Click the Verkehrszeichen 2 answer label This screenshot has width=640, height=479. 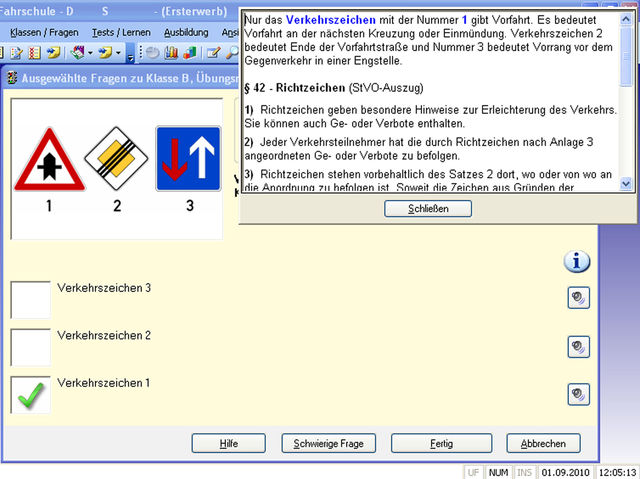(x=104, y=335)
